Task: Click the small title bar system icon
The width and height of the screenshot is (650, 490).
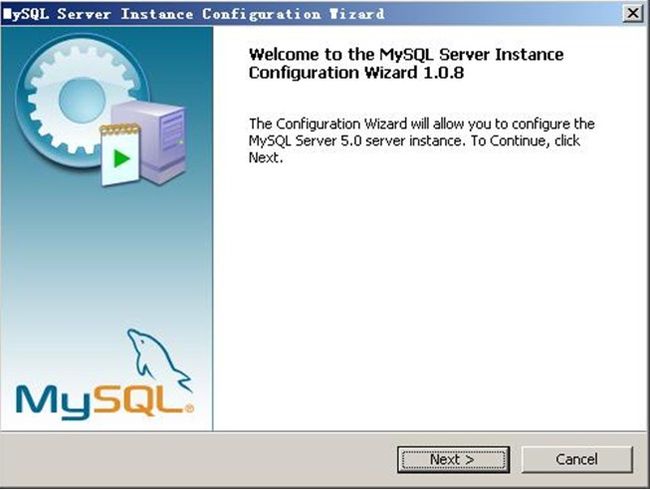Action: point(6,14)
